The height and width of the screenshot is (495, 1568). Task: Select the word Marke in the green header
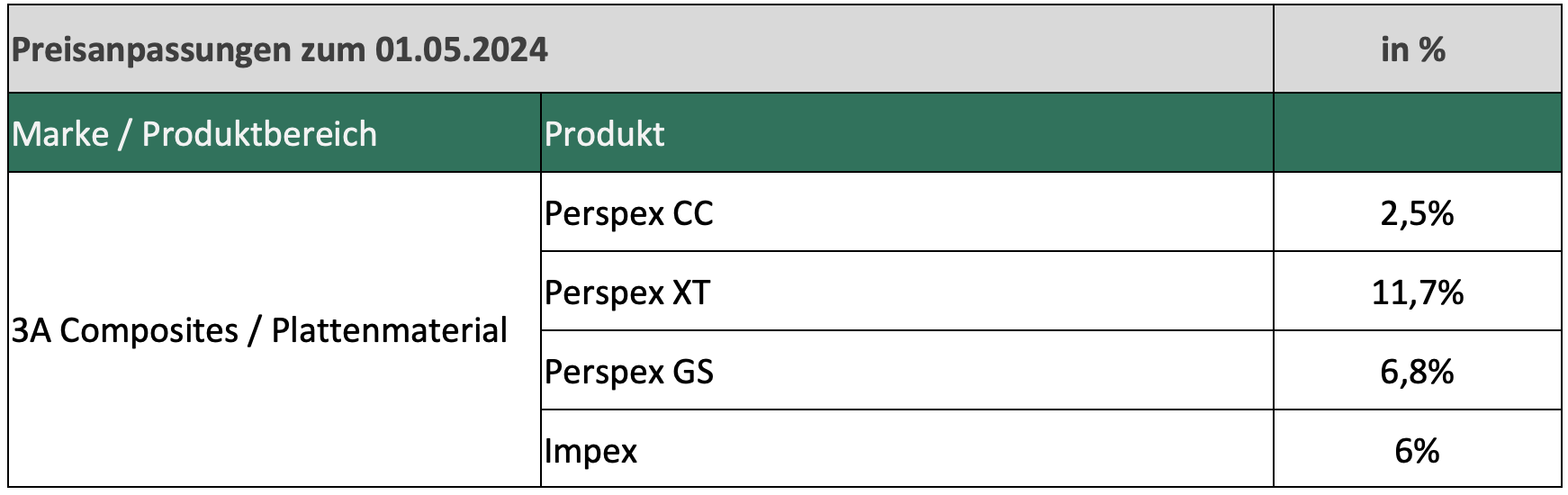60,134
